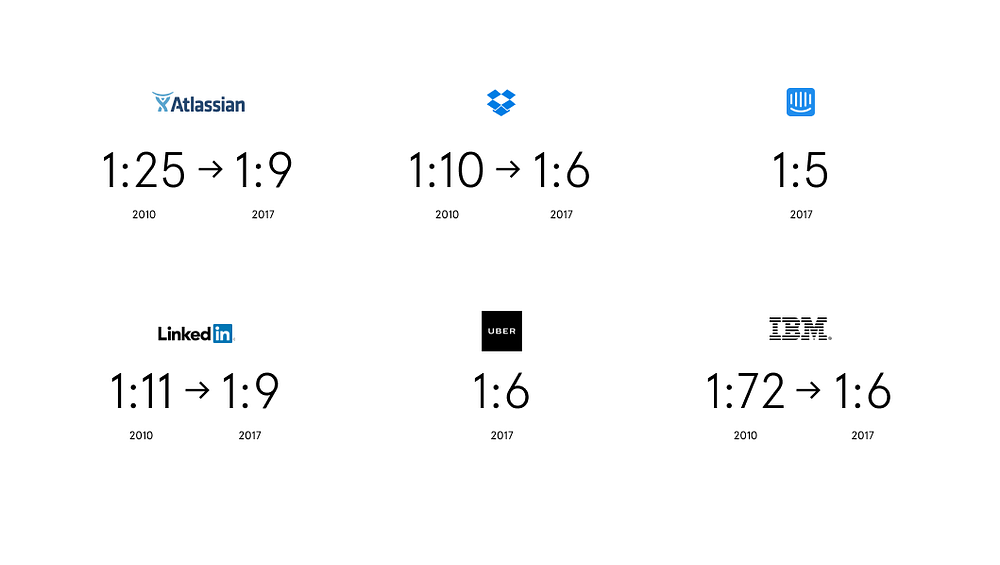Click the Intercom logo icon

coord(800,102)
